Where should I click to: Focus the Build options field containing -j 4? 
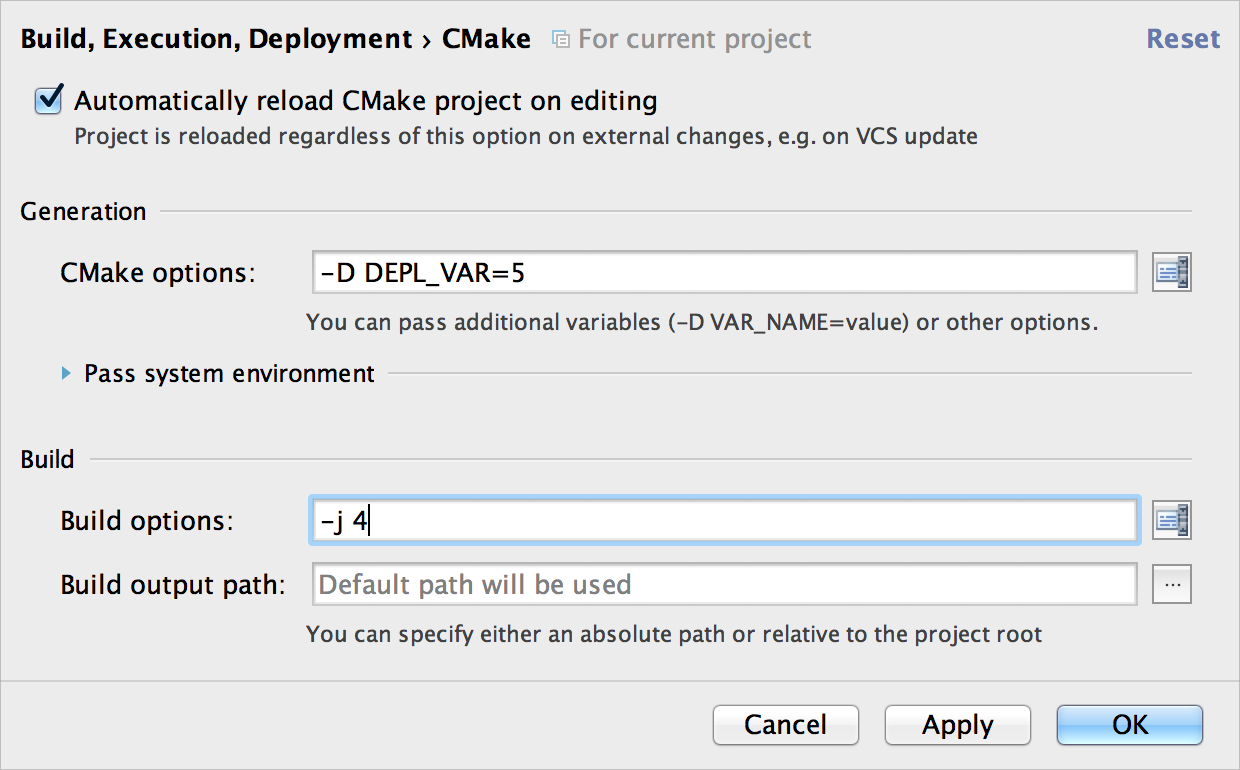click(x=724, y=521)
